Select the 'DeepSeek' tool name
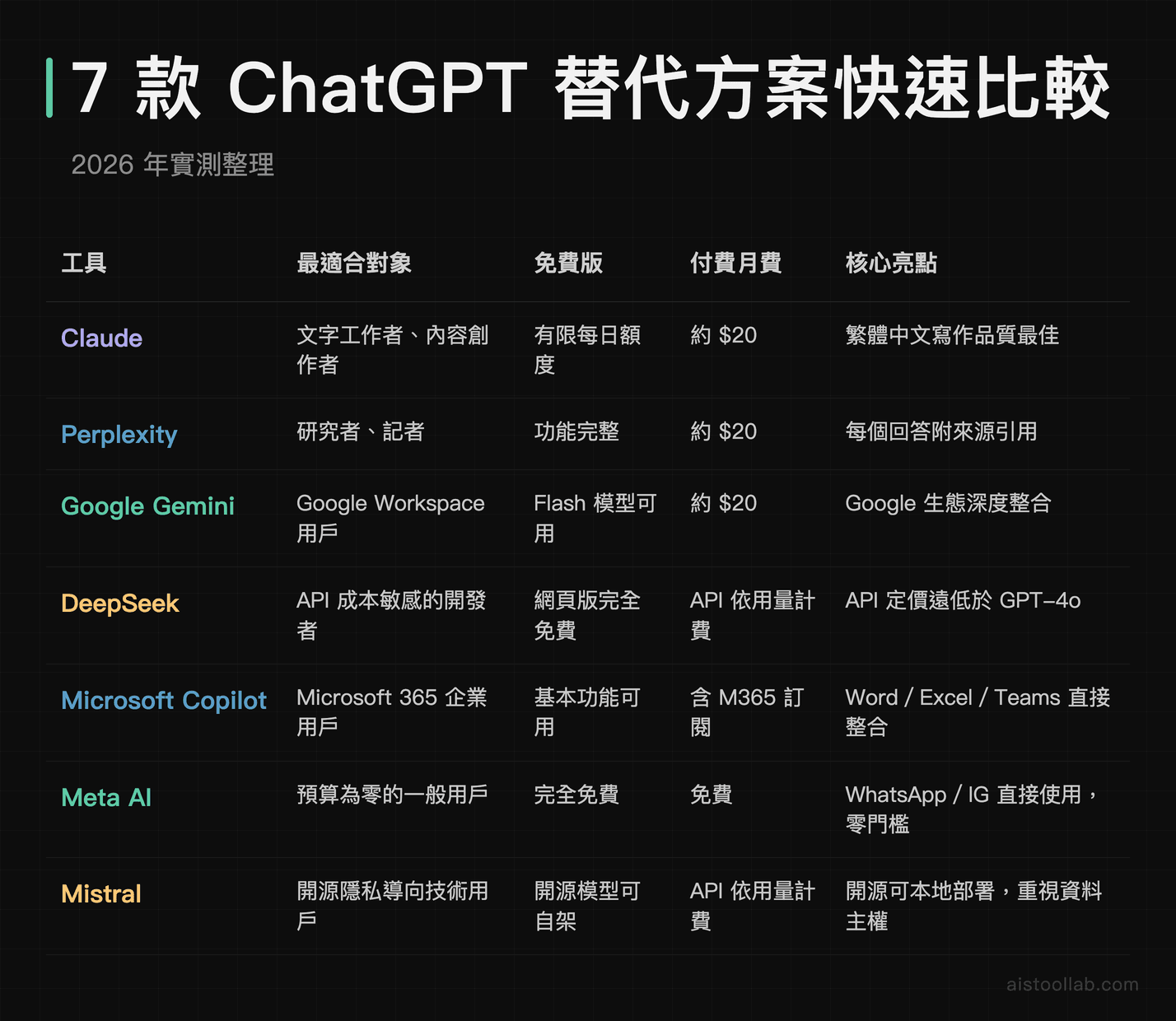The width and height of the screenshot is (1176, 1021). [120, 604]
